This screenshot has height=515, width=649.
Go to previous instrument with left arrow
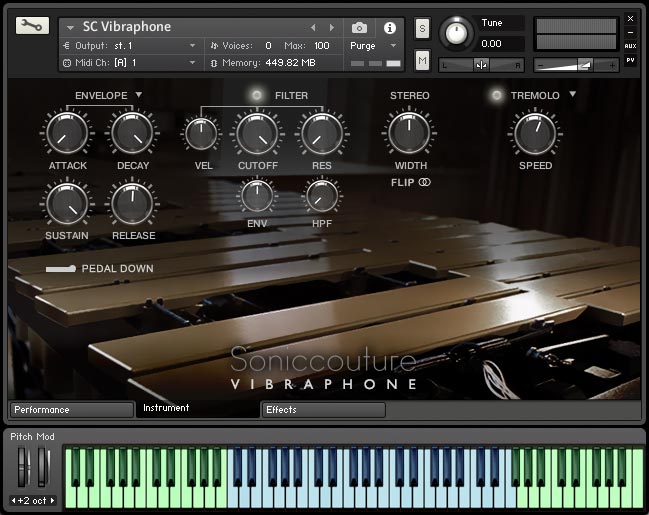click(313, 27)
